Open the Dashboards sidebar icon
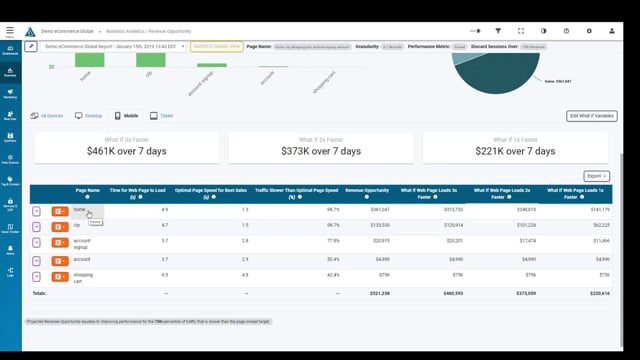Screen dimensions: 640x360 10,50
